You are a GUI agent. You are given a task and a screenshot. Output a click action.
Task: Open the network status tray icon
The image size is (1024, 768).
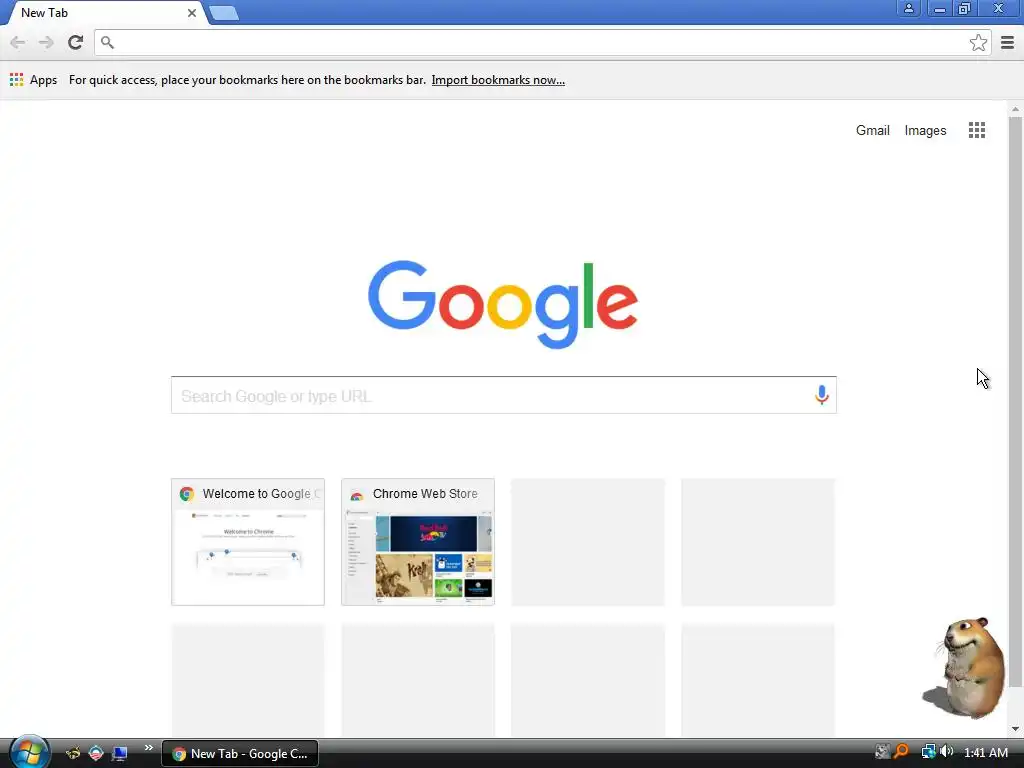click(928, 752)
